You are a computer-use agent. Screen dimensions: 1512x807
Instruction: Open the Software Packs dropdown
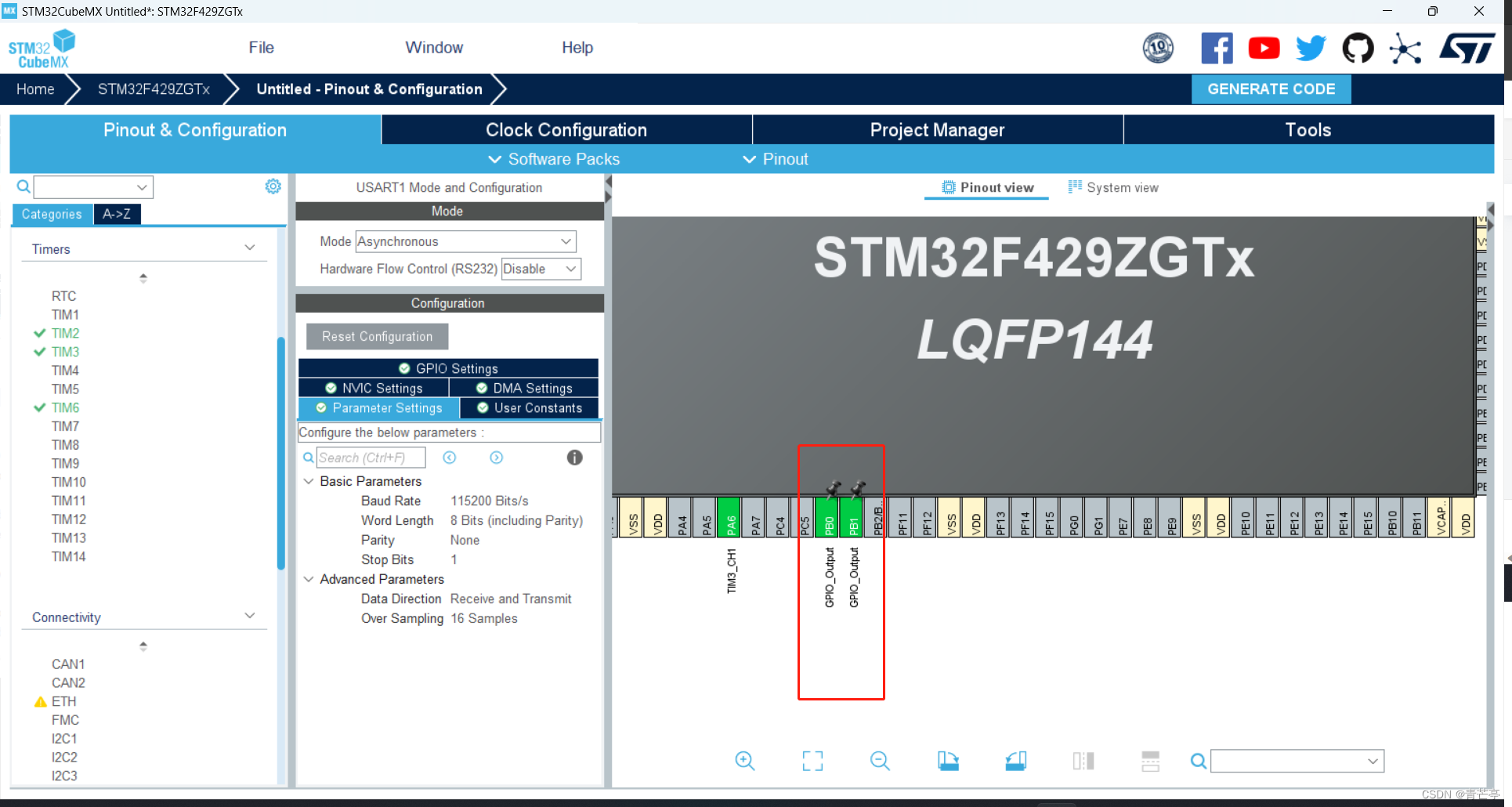[x=554, y=159]
